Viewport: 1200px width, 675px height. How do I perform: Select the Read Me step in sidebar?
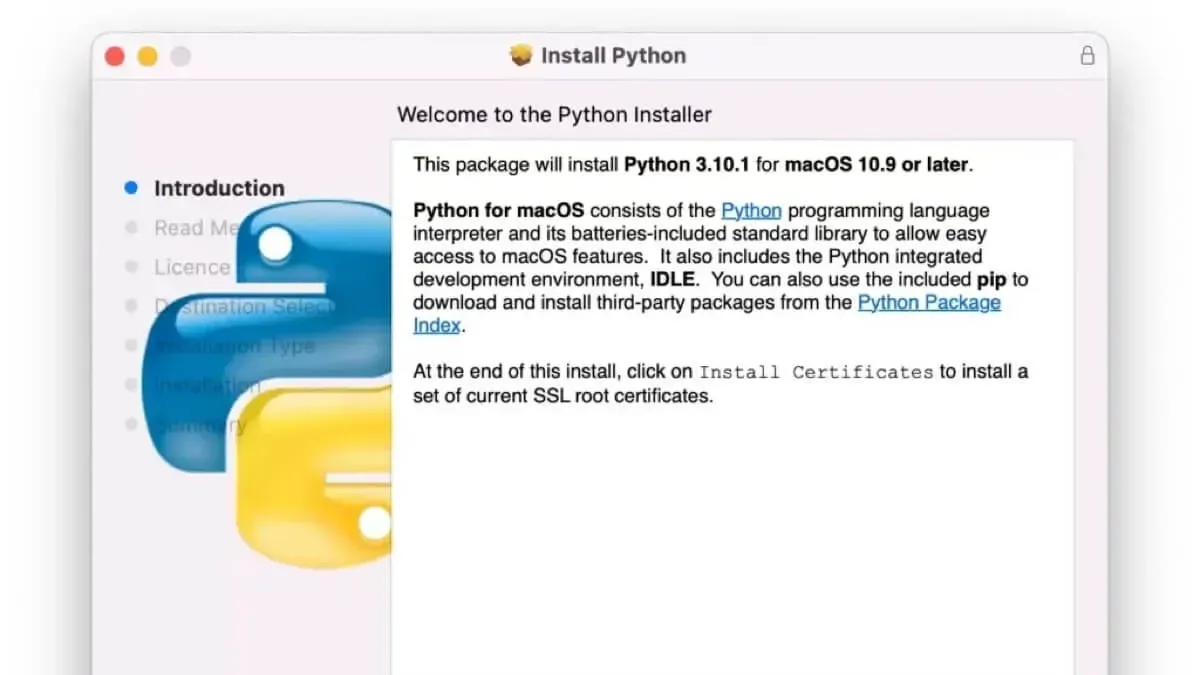(197, 228)
